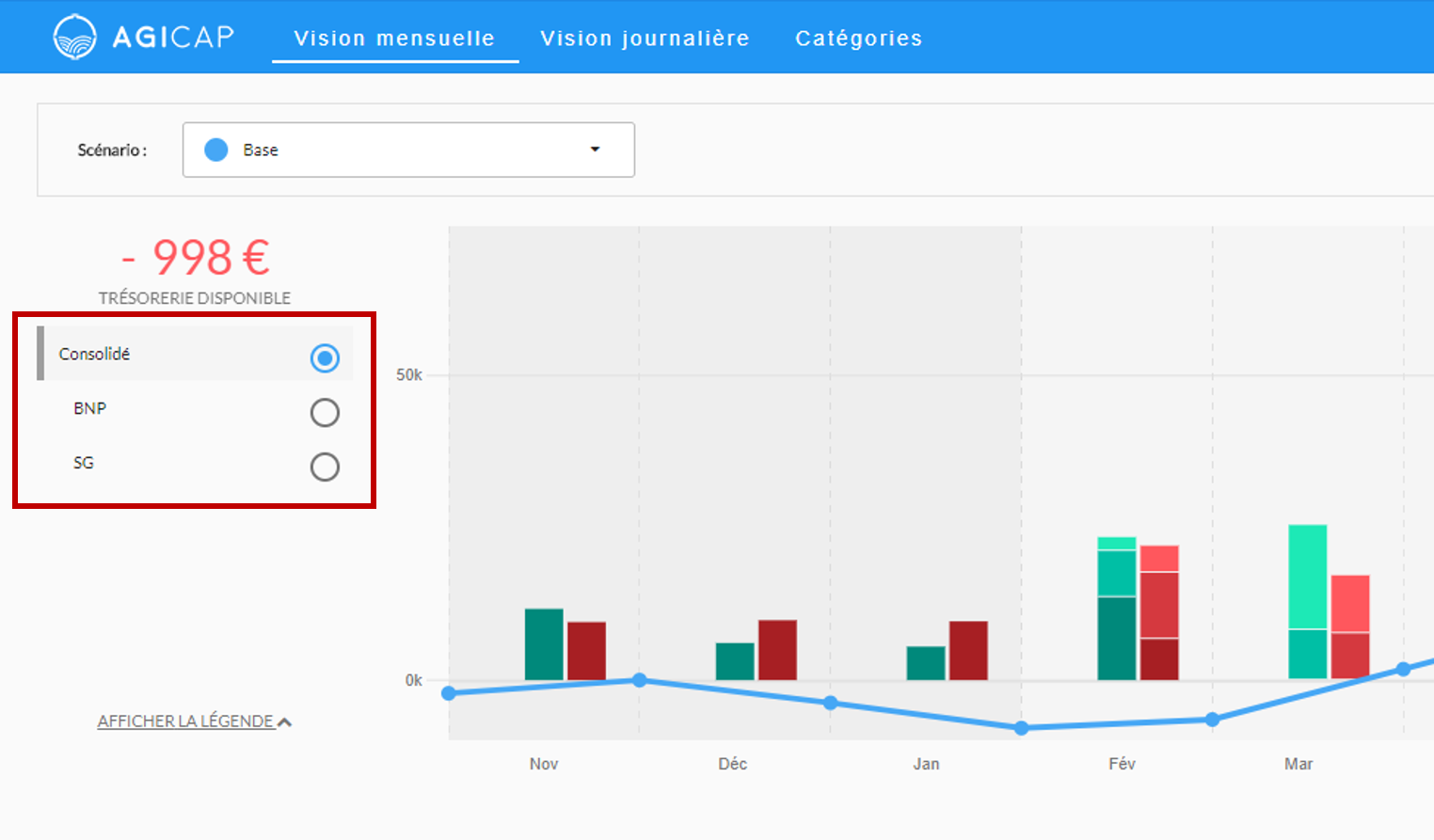Open the Scénario Base dropdown
The image size is (1434, 840).
pyautogui.click(x=408, y=150)
